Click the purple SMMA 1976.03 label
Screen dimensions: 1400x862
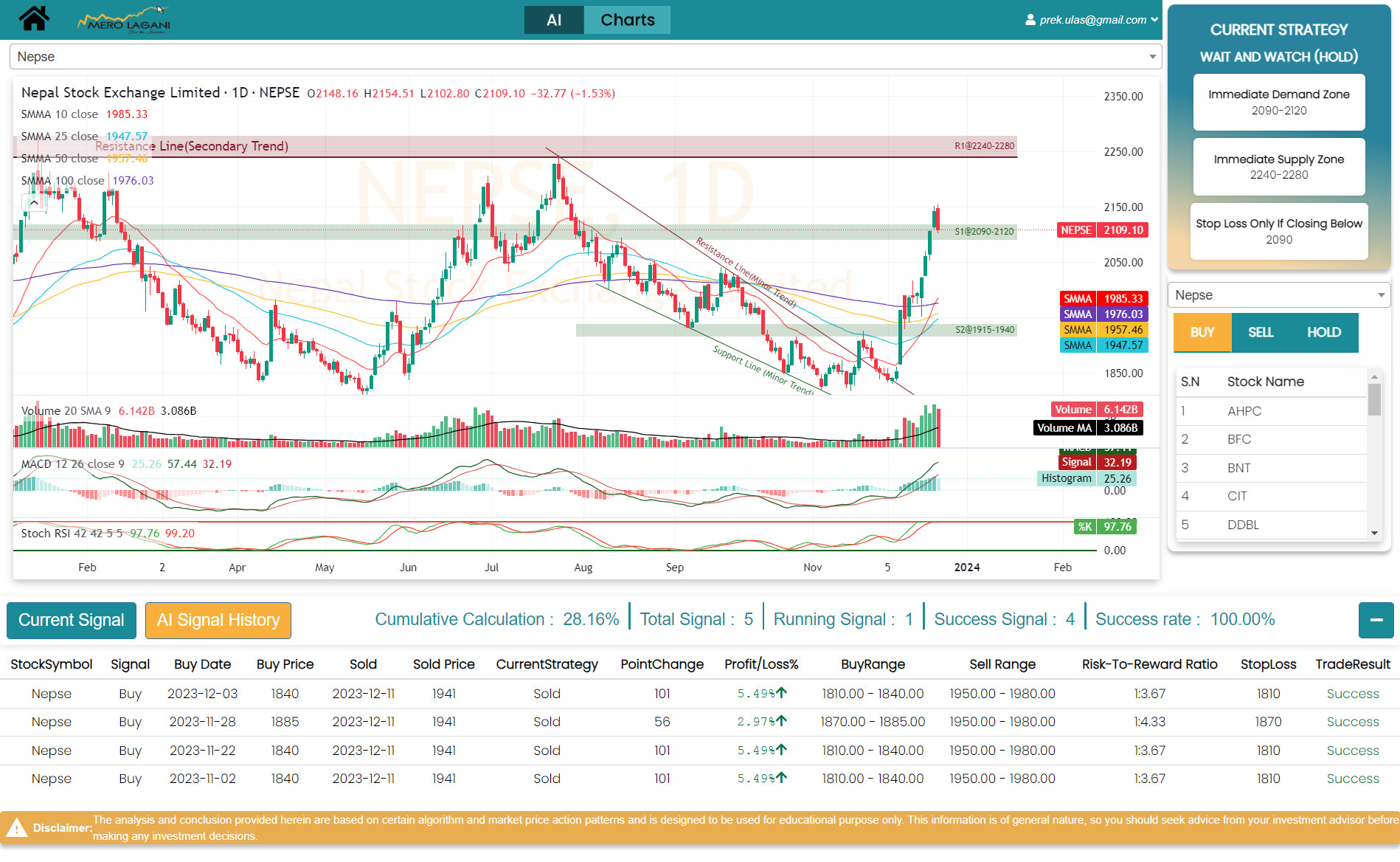coord(1103,314)
